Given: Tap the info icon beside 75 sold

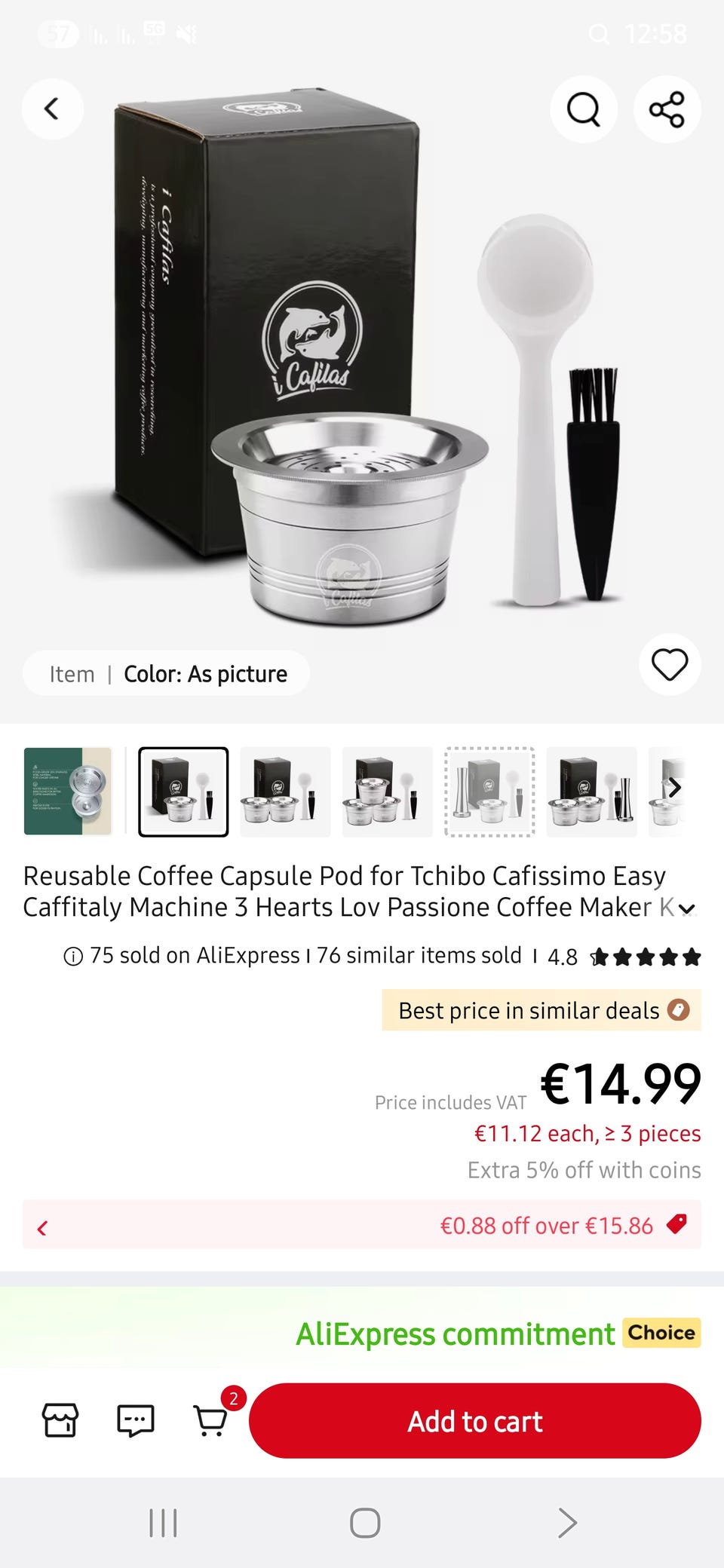Looking at the screenshot, I should 73,957.
